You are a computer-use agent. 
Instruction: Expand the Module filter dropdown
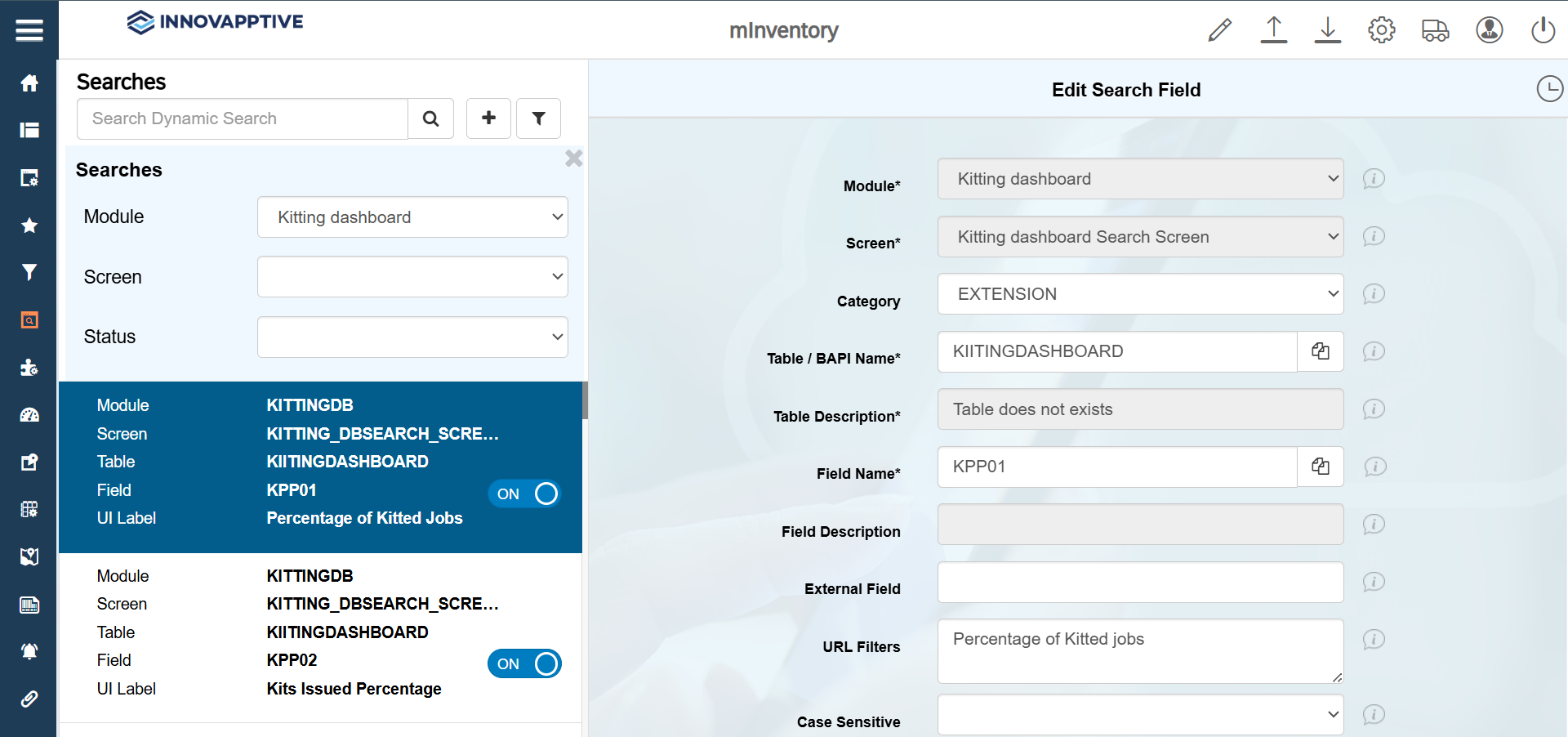click(x=412, y=217)
